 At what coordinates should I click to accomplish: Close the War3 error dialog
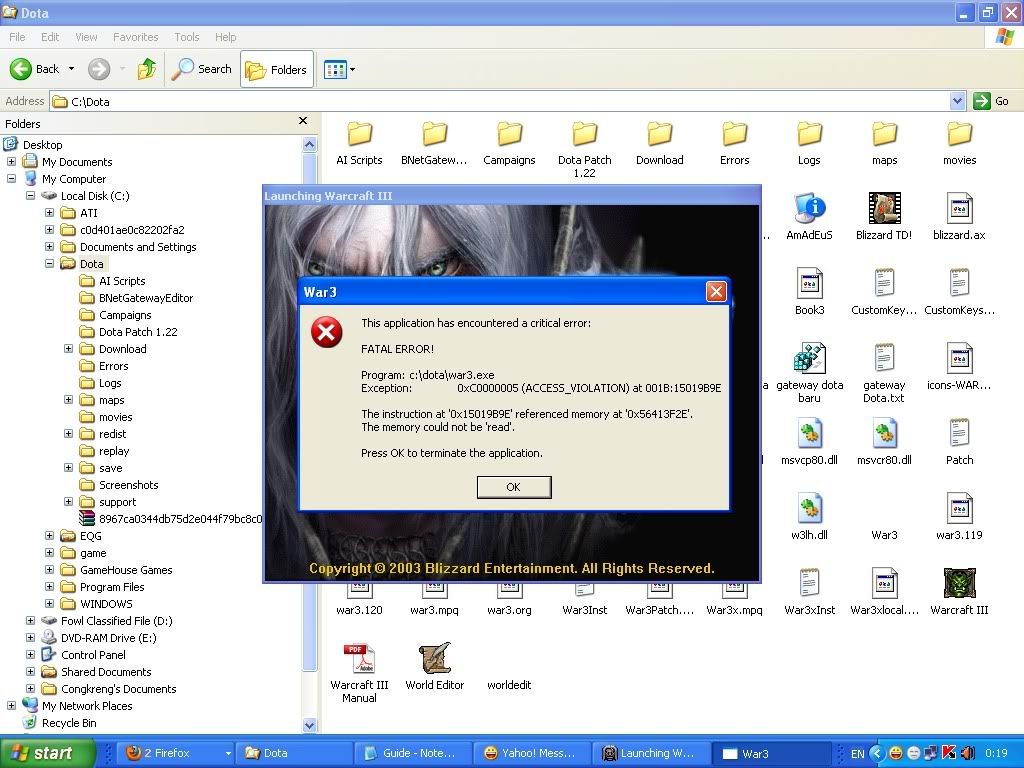pos(716,291)
